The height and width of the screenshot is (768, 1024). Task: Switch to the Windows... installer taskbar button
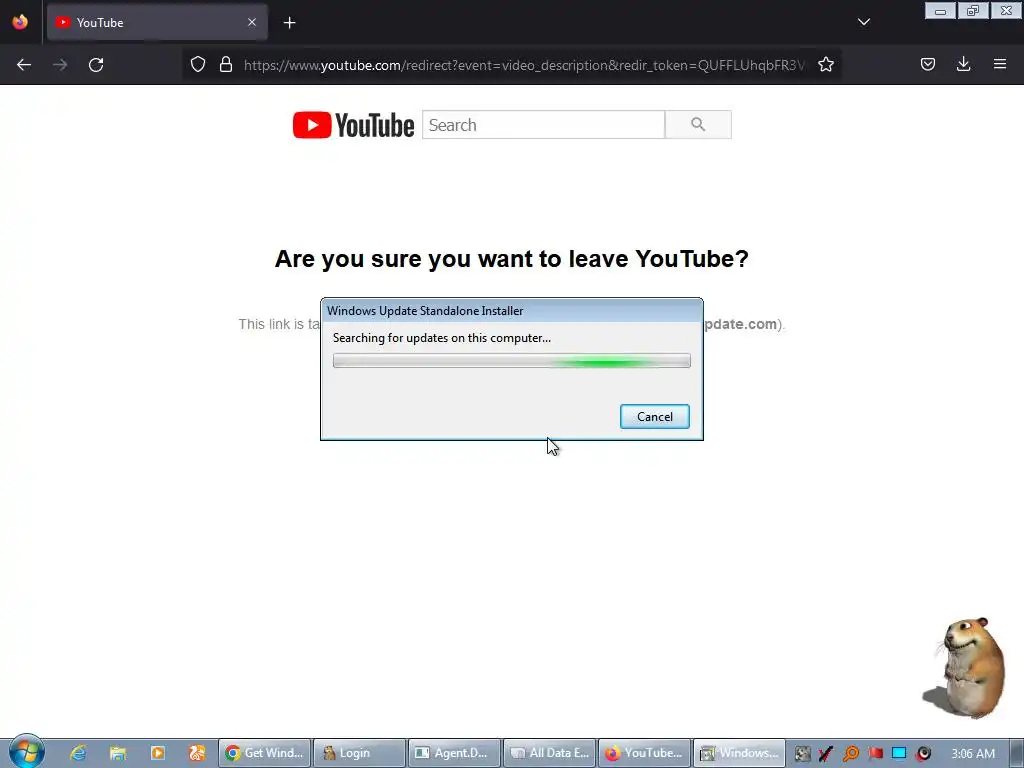pos(739,753)
